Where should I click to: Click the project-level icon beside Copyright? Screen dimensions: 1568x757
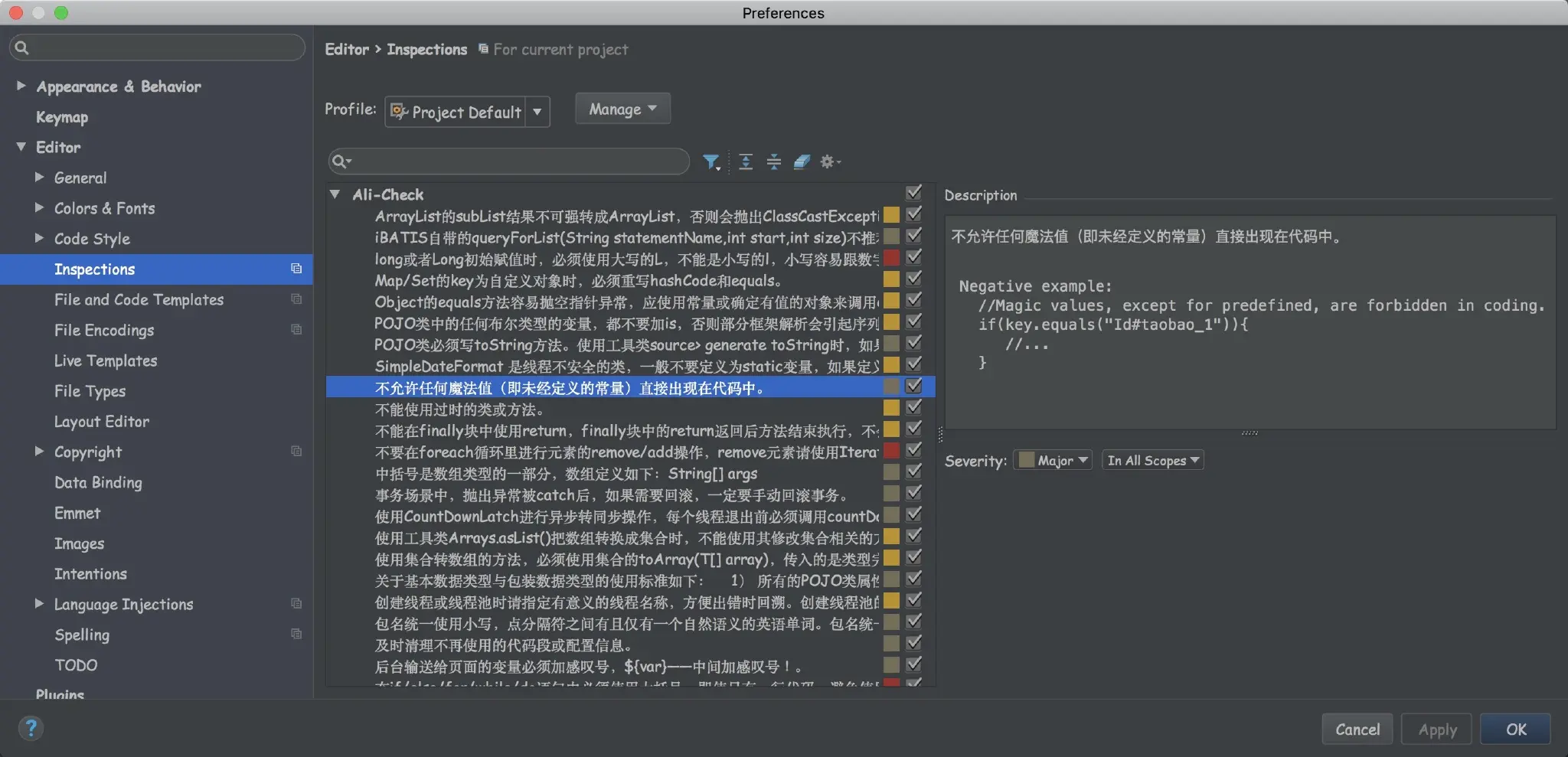click(296, 452)
